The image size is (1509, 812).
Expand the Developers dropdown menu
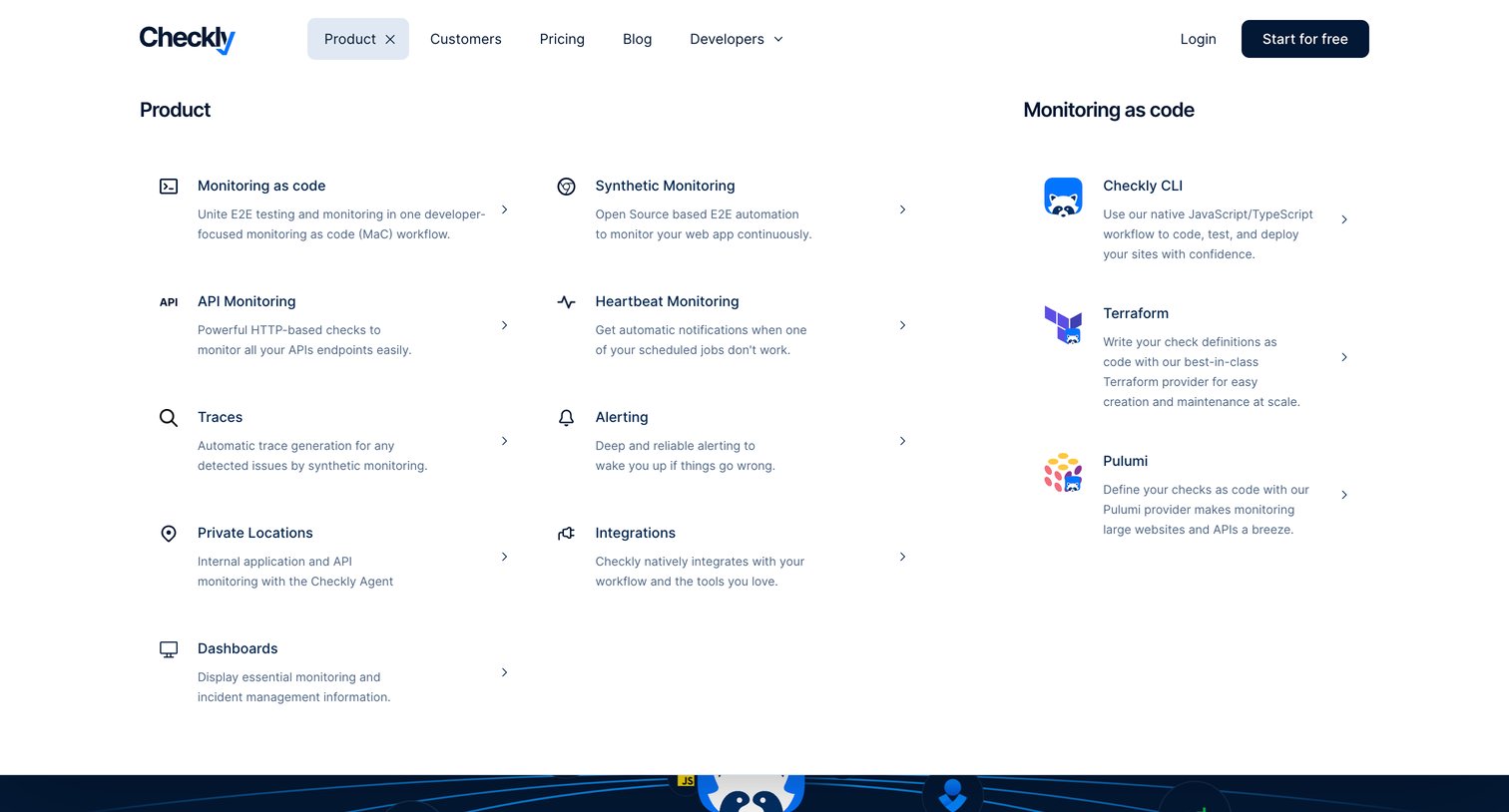pyautogui.click(x=737, y=39)
